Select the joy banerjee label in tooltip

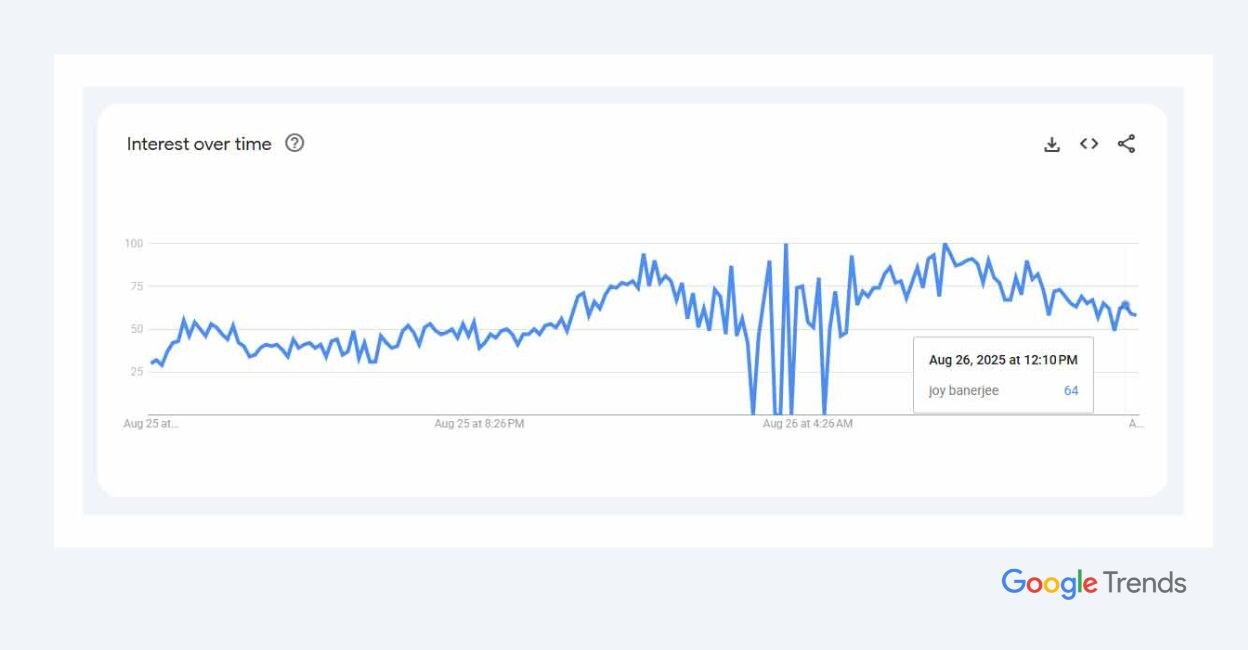coord(963,391)
